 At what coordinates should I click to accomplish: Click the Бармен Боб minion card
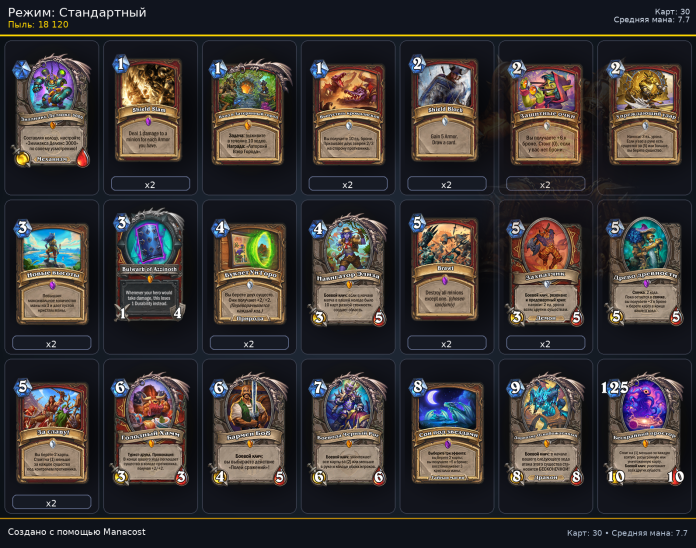point(249,430)
